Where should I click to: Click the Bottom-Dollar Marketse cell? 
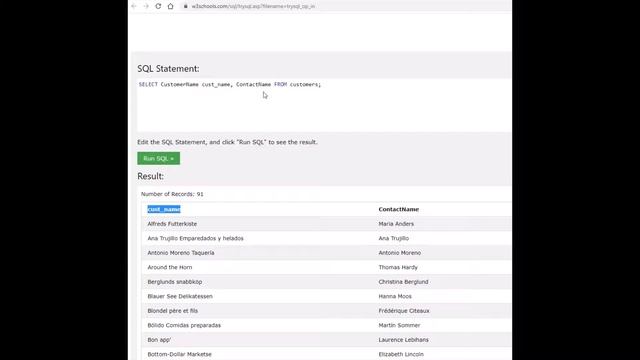pyautogui.click(x=180, y=354)
